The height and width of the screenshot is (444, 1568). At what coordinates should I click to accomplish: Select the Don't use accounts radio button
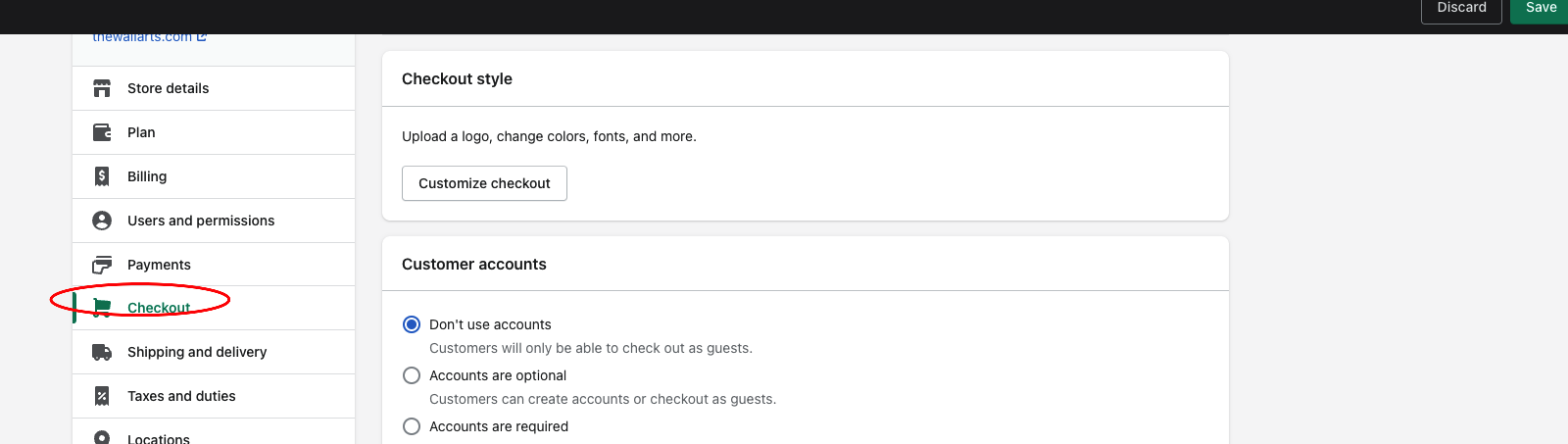[412, 324]
